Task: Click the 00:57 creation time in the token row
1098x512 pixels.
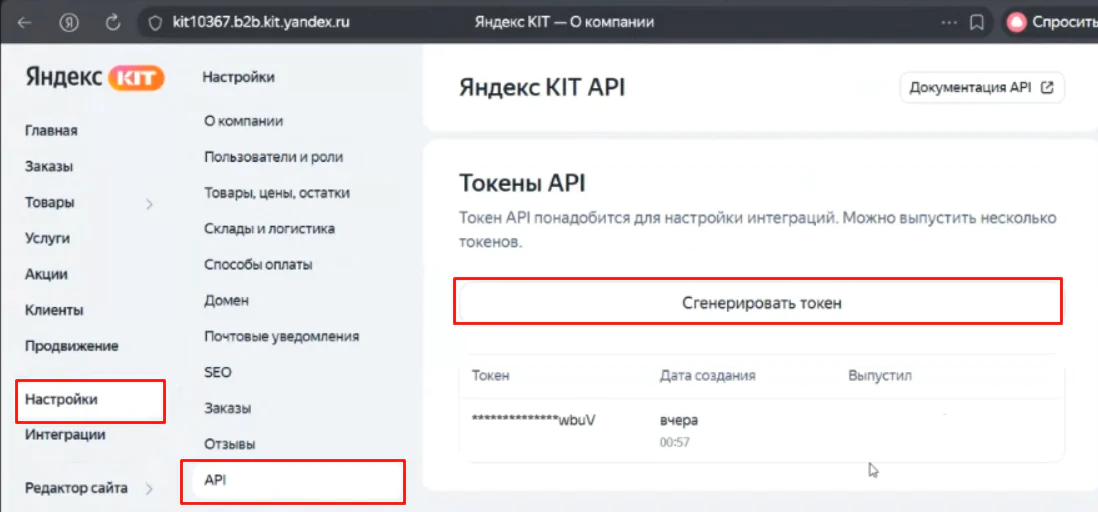Action: tap(674, 442)
